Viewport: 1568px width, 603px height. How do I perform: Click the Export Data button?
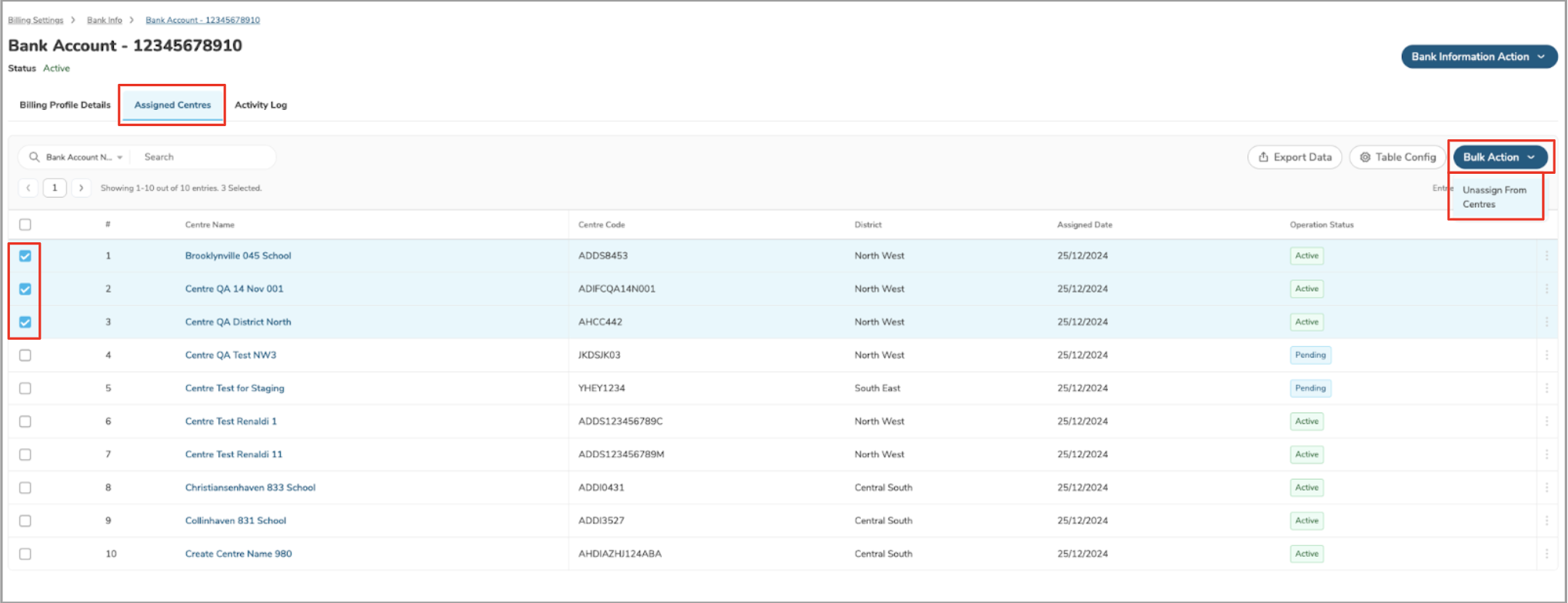[x=1294, y=157]
